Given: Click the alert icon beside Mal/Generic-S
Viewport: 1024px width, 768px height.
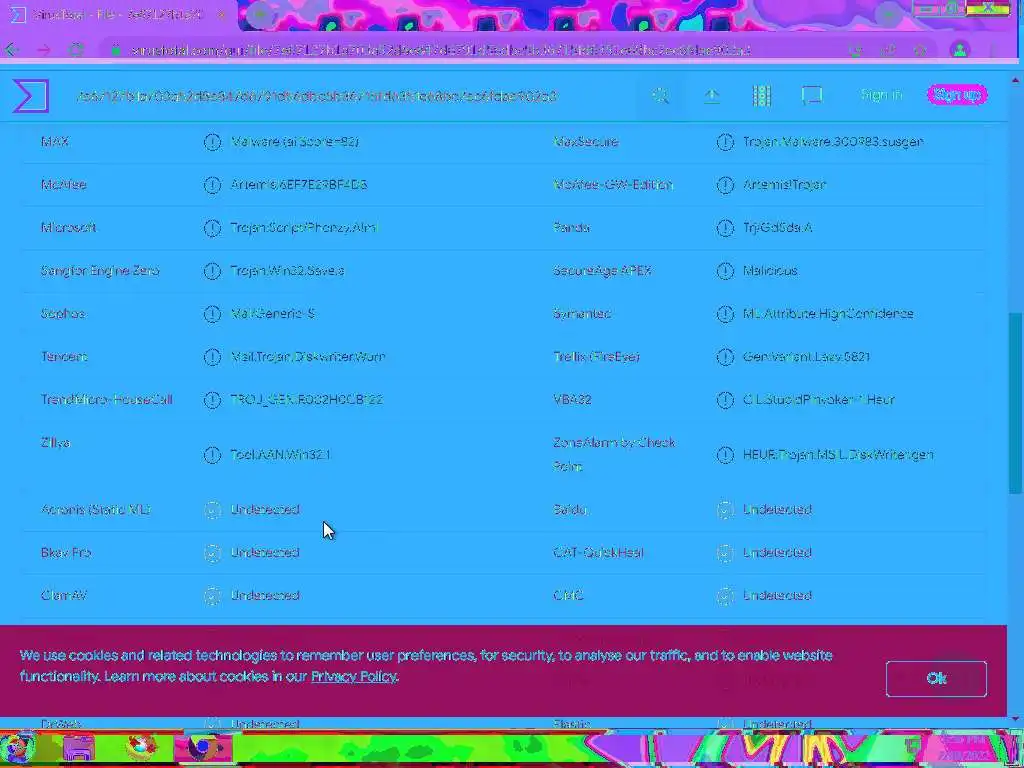Looking at the screenshot, I should [x=212, y=314].
